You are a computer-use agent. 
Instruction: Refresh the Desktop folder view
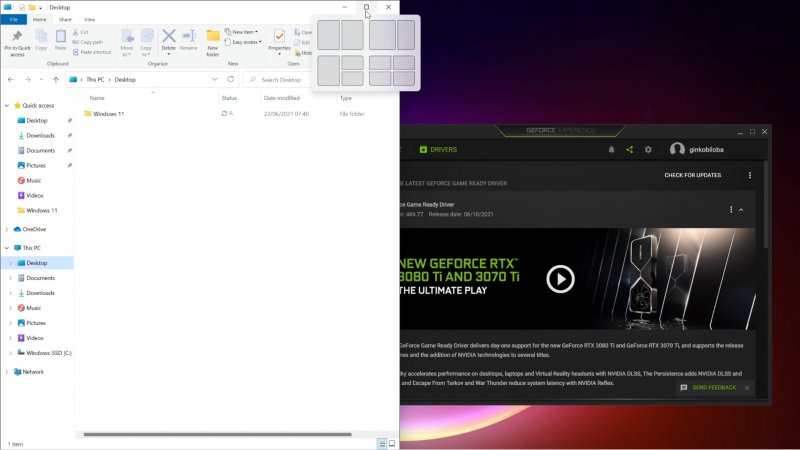pos(231,79)
